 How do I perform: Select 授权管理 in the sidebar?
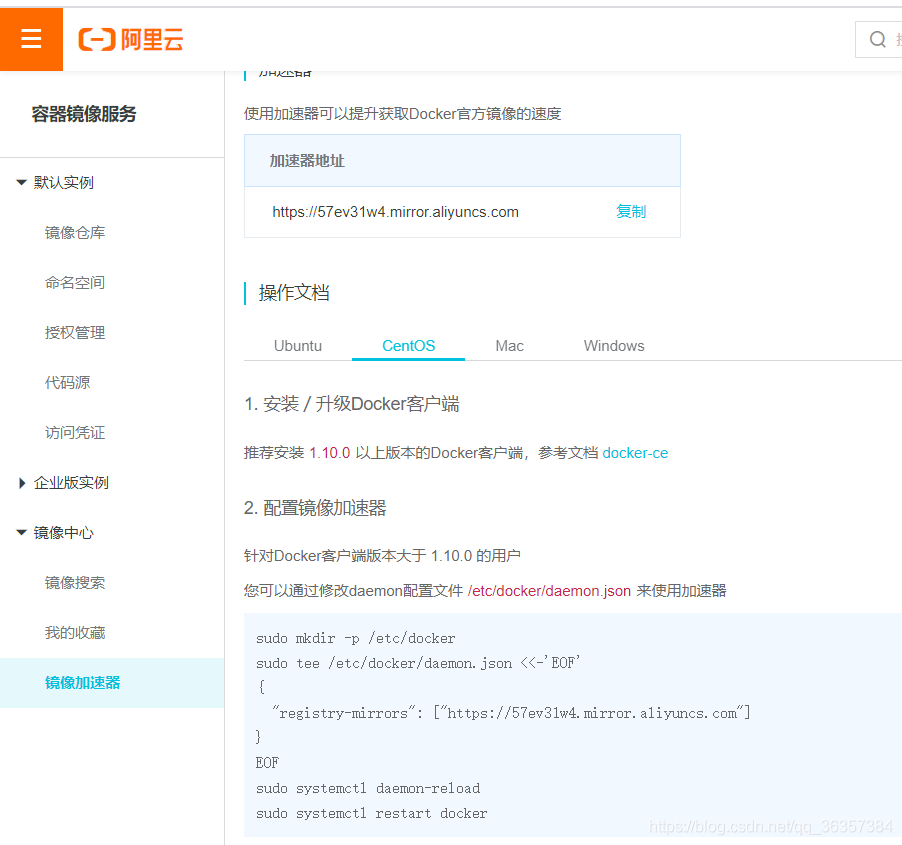click(74, 332)
